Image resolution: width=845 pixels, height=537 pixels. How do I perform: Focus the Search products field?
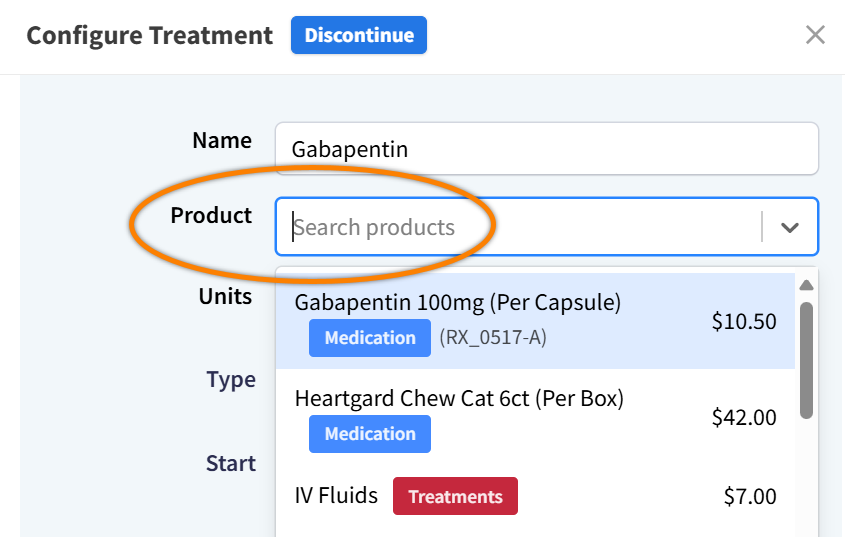[x=520, y=227]
